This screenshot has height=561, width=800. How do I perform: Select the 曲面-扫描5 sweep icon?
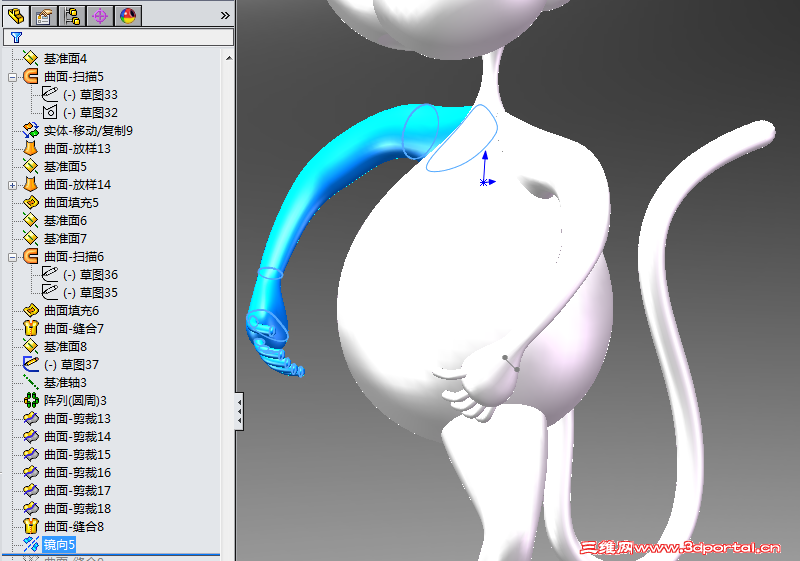pos(31,76)
